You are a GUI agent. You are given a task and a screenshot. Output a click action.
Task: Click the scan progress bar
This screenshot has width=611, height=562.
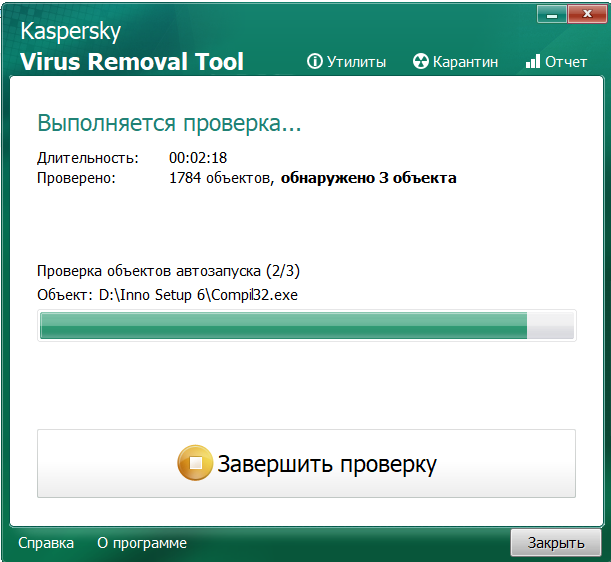[x=307, y=325]
